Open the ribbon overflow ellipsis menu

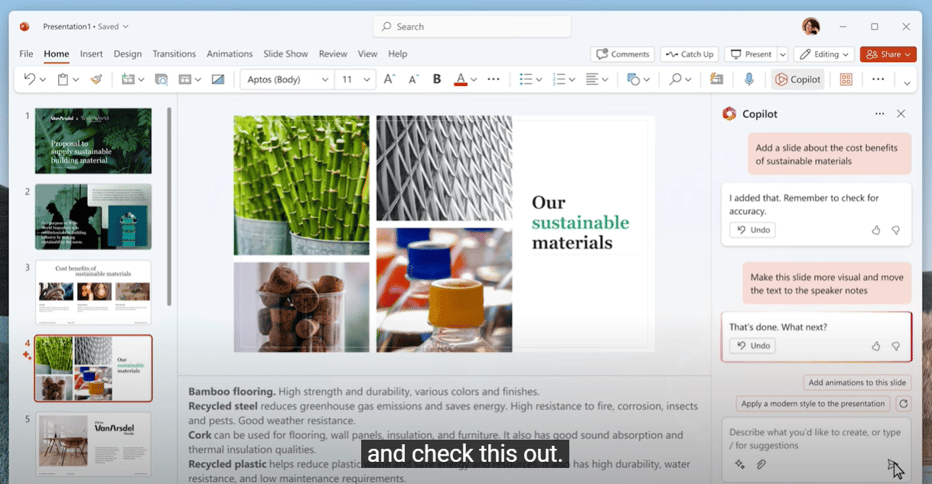(878, 79)
